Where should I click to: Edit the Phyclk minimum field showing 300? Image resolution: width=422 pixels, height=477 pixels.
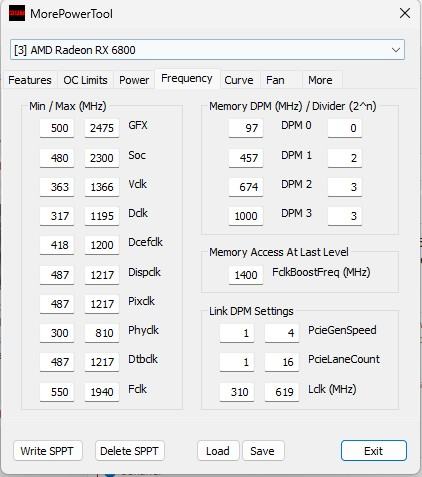tap(57, 333)
